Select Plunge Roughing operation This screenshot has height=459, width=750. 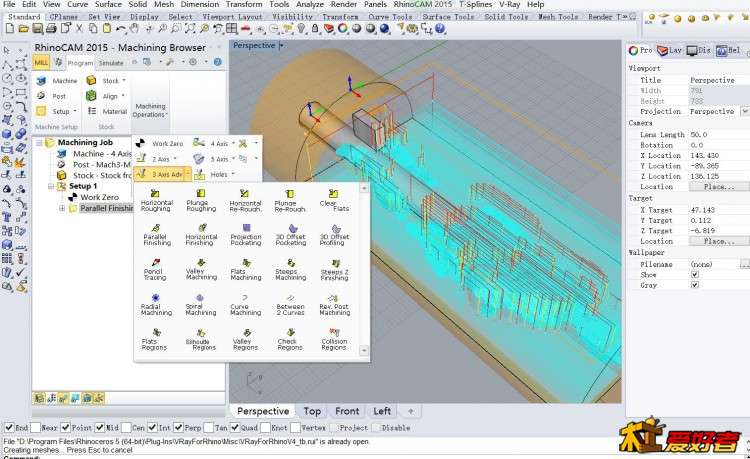(x=201, y=200)
